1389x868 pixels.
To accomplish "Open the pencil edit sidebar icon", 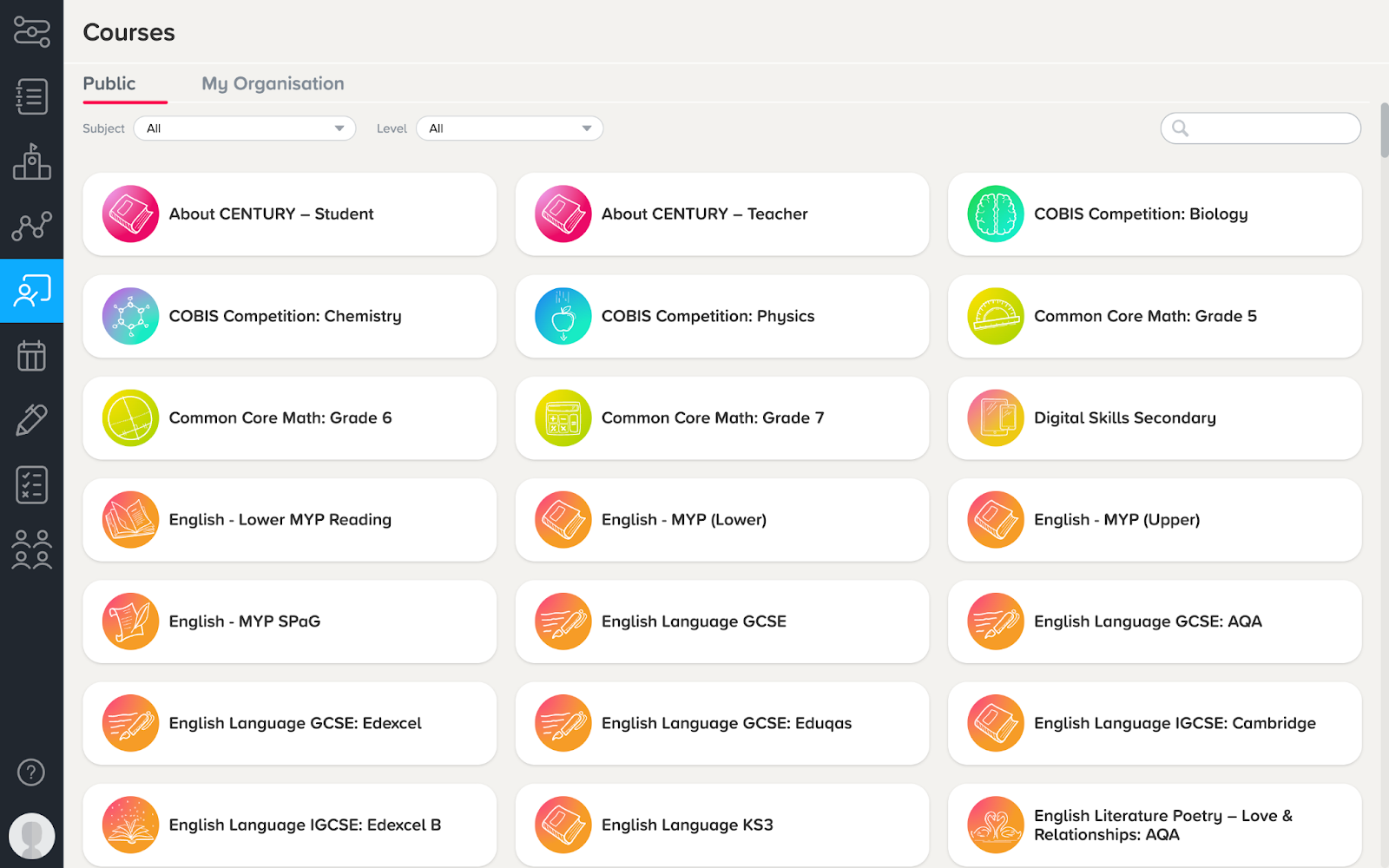I will 31,420.
